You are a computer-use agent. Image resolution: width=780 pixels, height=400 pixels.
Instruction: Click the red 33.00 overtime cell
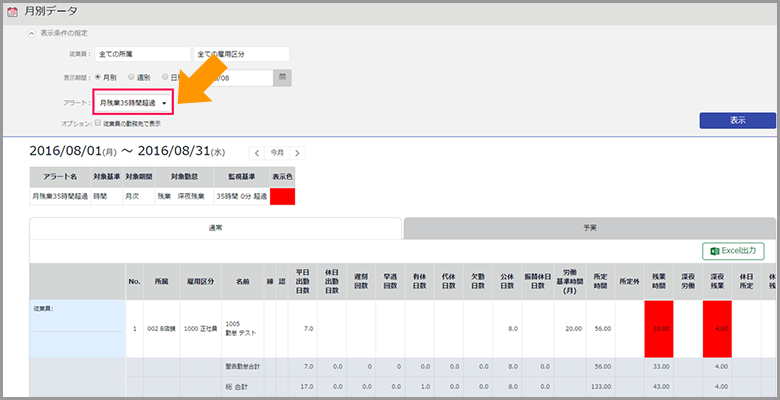pos(659,327)
